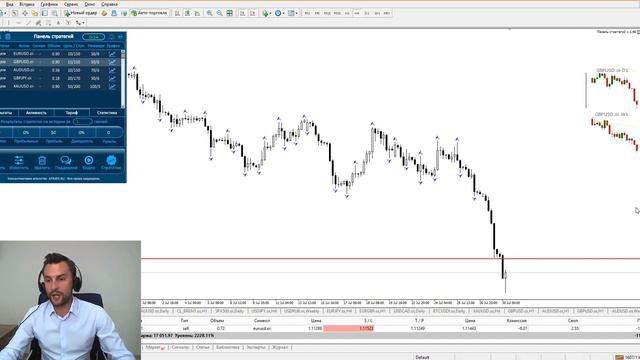Screen dimensions: 640x360
Task: Click the red highlighted S/L cell of order
Action: [349, 328]
